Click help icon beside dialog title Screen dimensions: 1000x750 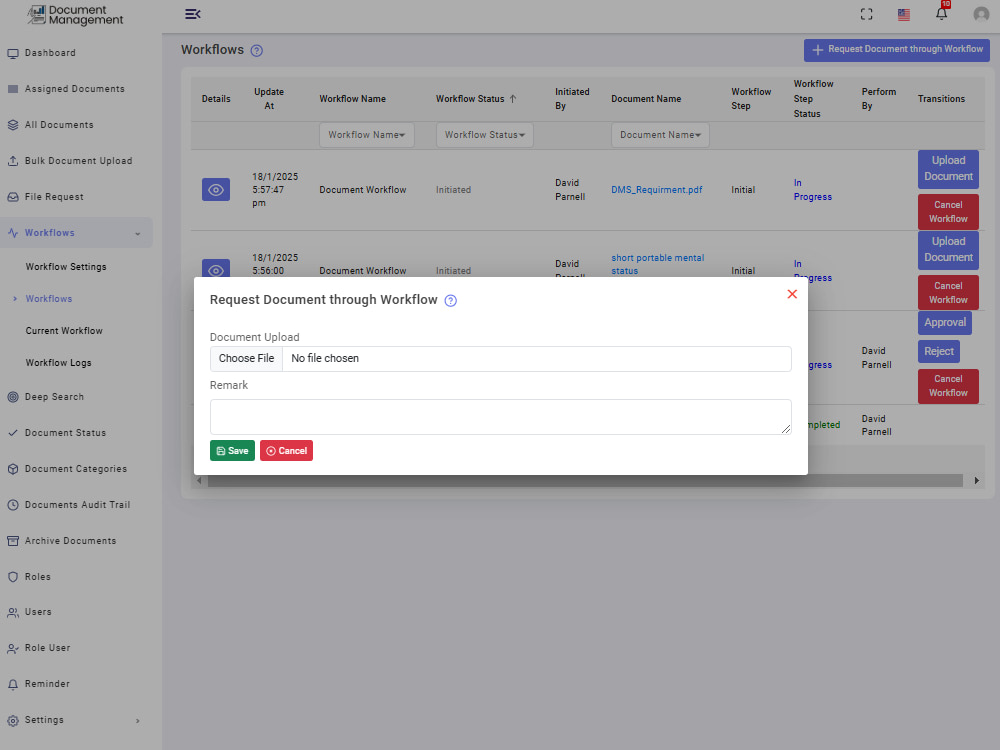(x=450, y=301)
